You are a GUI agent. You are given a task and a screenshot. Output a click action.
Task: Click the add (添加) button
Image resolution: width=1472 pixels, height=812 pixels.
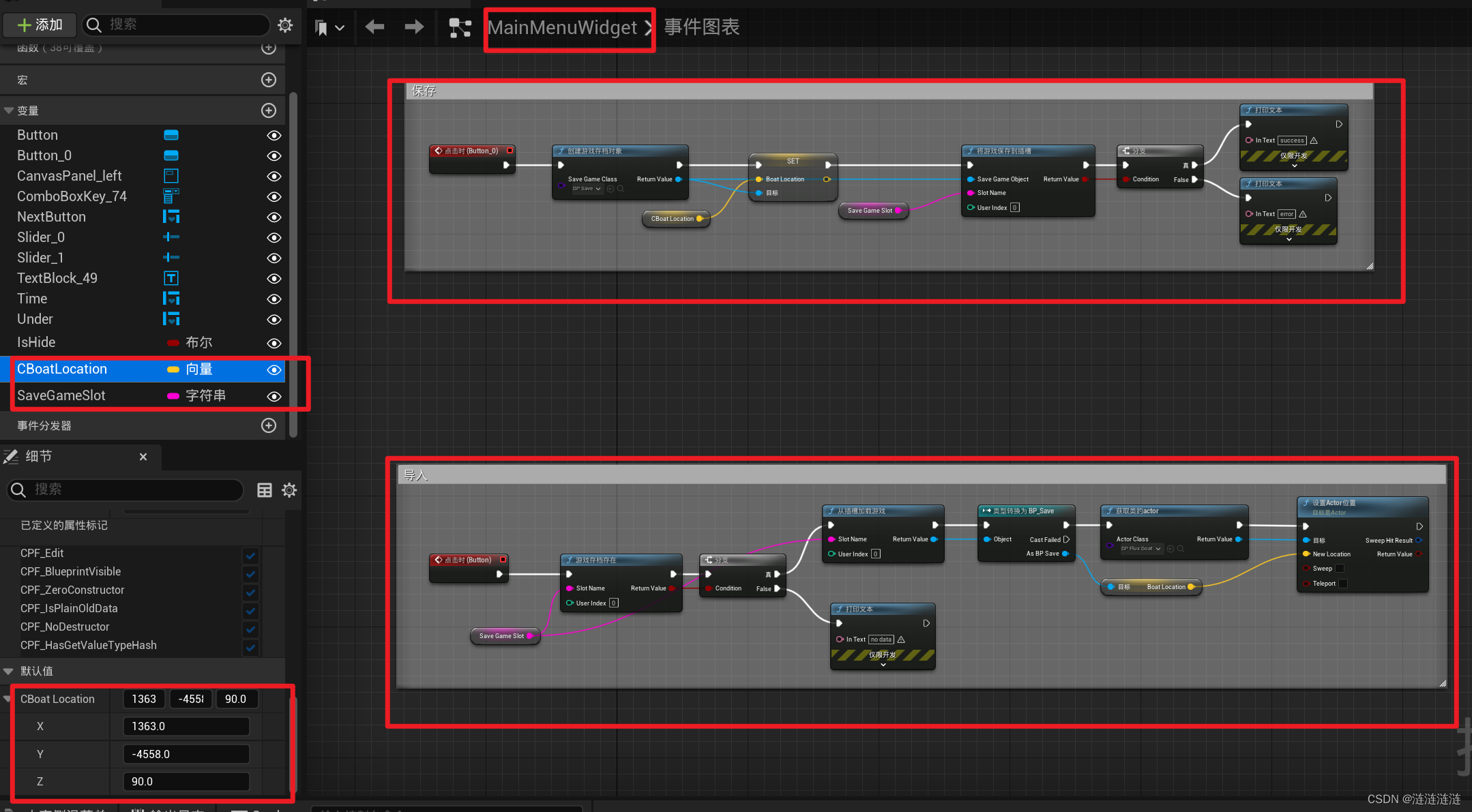(40, 25)
